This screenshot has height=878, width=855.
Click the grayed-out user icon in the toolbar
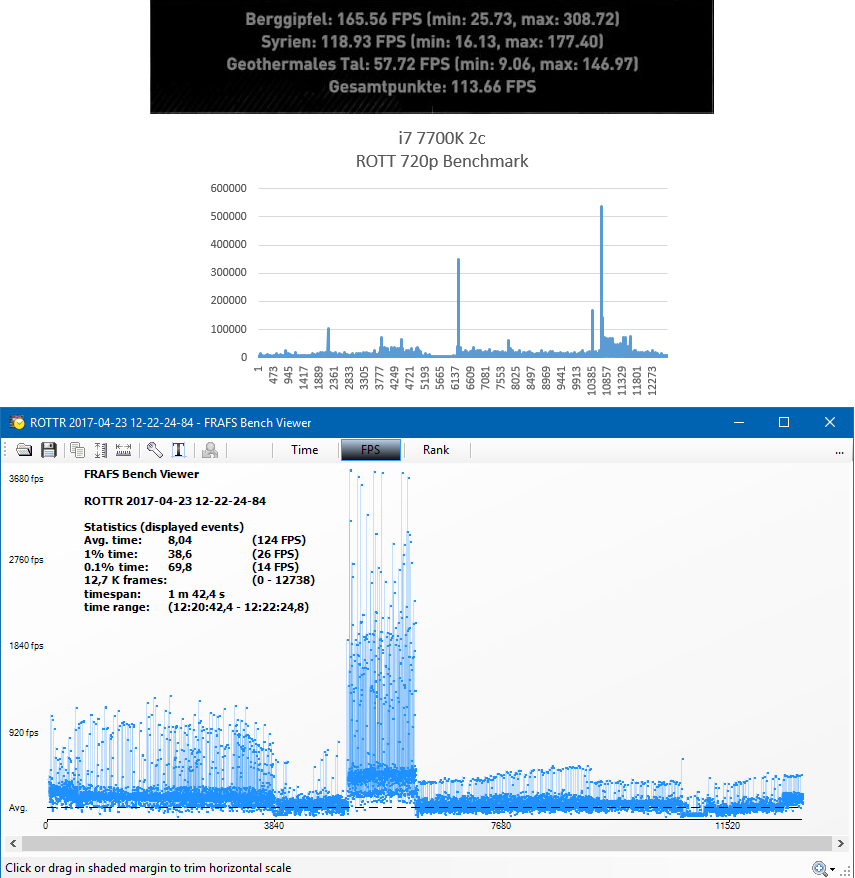[210, 450]
